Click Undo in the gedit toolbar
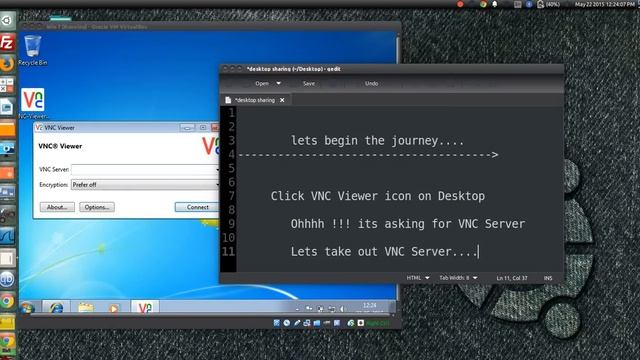The image size is (640, 360). pos(371,83)
